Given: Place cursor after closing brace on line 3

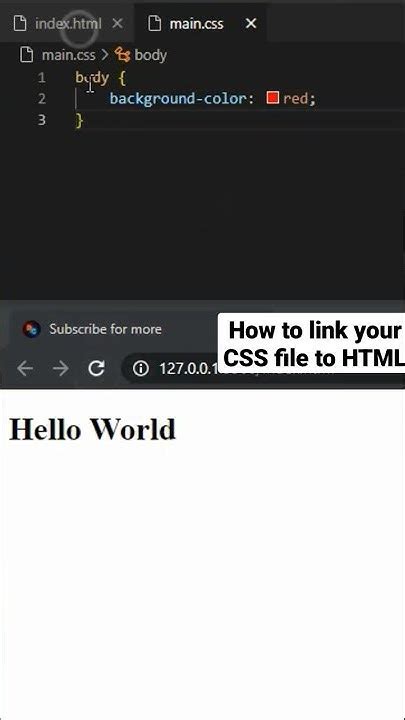Looking at the screenshot, I should click(x=84, y=120).
